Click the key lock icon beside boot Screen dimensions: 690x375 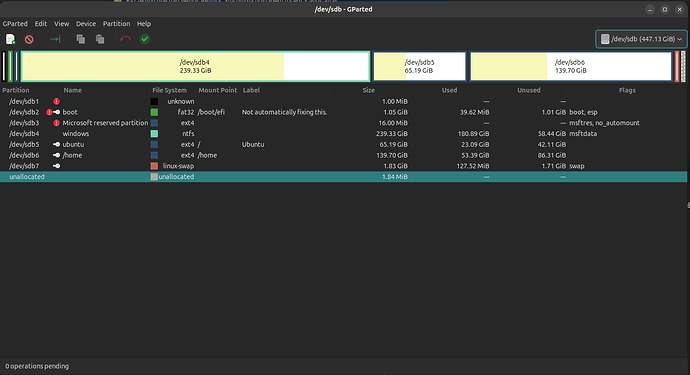pos(57,112)
